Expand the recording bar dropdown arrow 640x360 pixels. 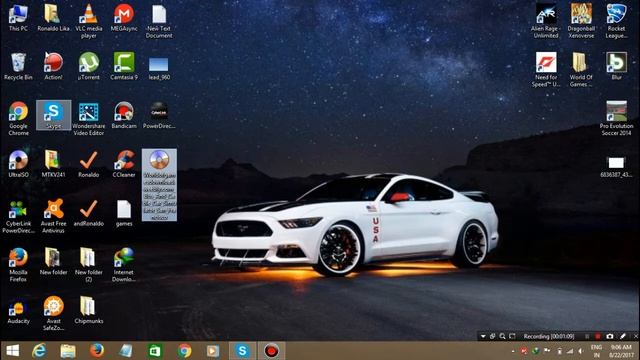(483, 336)
